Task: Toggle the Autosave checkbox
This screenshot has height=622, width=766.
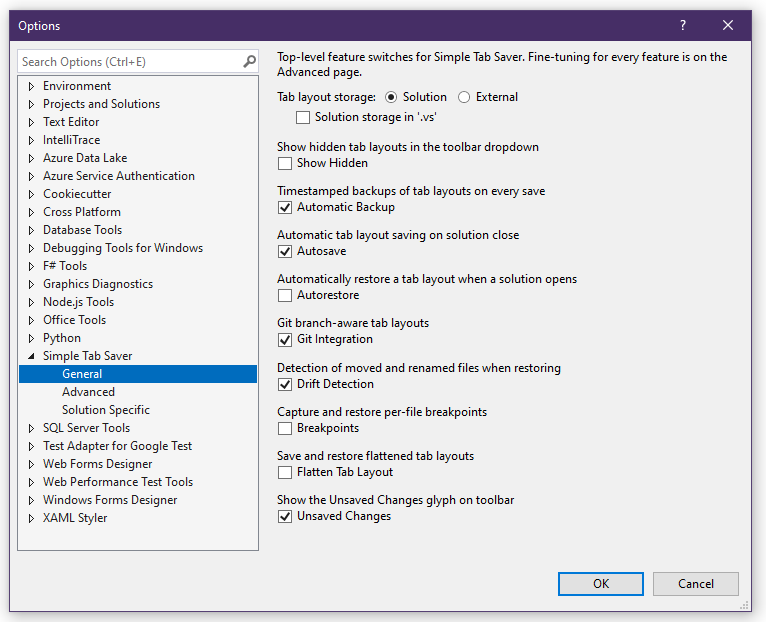Action: 285,251
